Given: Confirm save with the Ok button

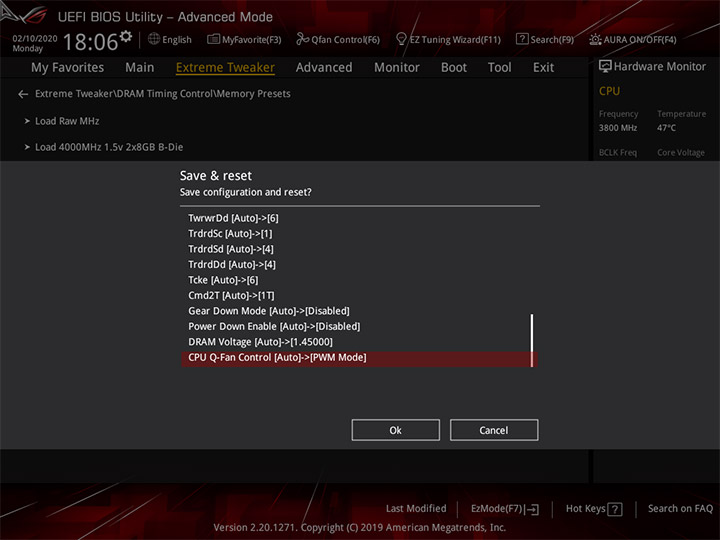Looking at the screenshot, I should [395, 430].
